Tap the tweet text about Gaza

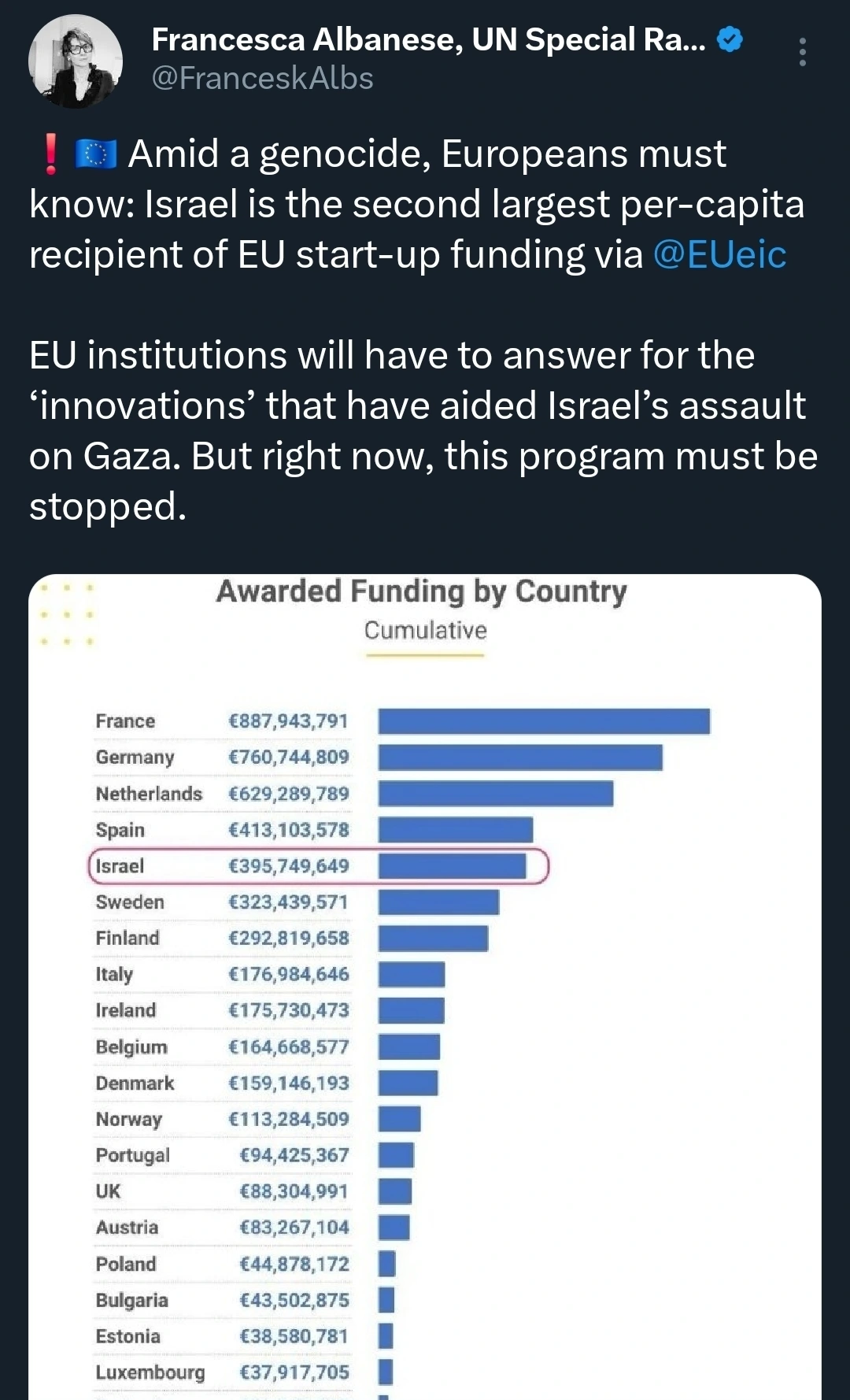[x=423, y=431]
